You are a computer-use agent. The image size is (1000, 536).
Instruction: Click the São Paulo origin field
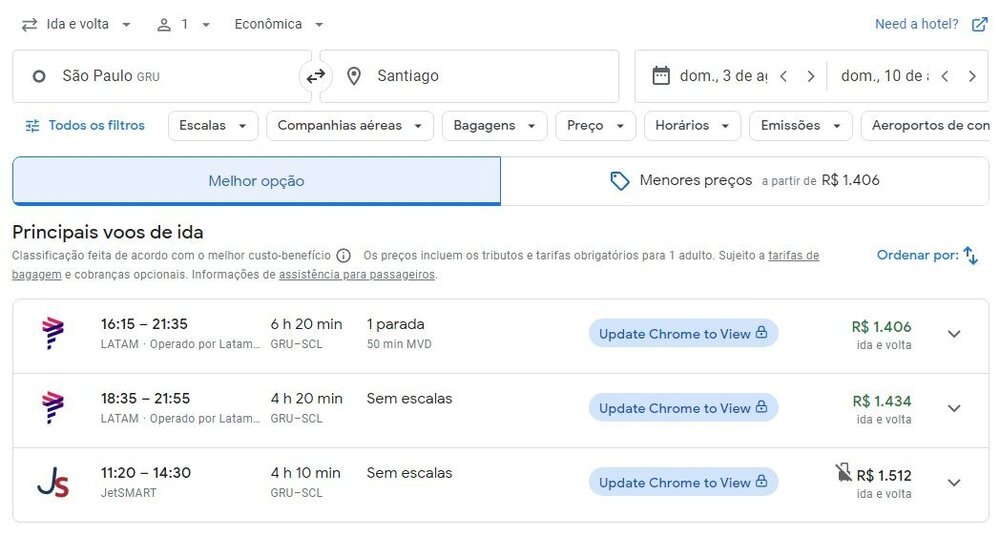tap(160, 76)
